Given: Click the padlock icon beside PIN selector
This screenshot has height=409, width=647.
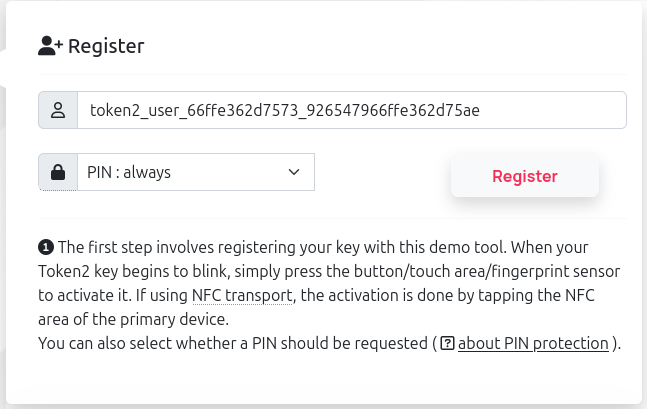Looking at the screenshot, I should [x=58, y=172].
